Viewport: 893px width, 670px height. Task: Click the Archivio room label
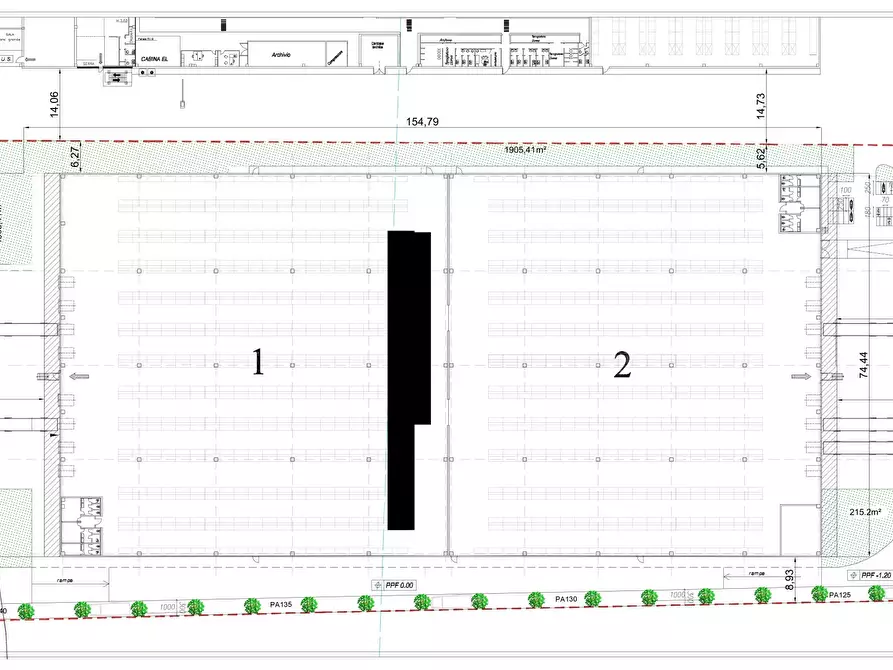point(280,55)
